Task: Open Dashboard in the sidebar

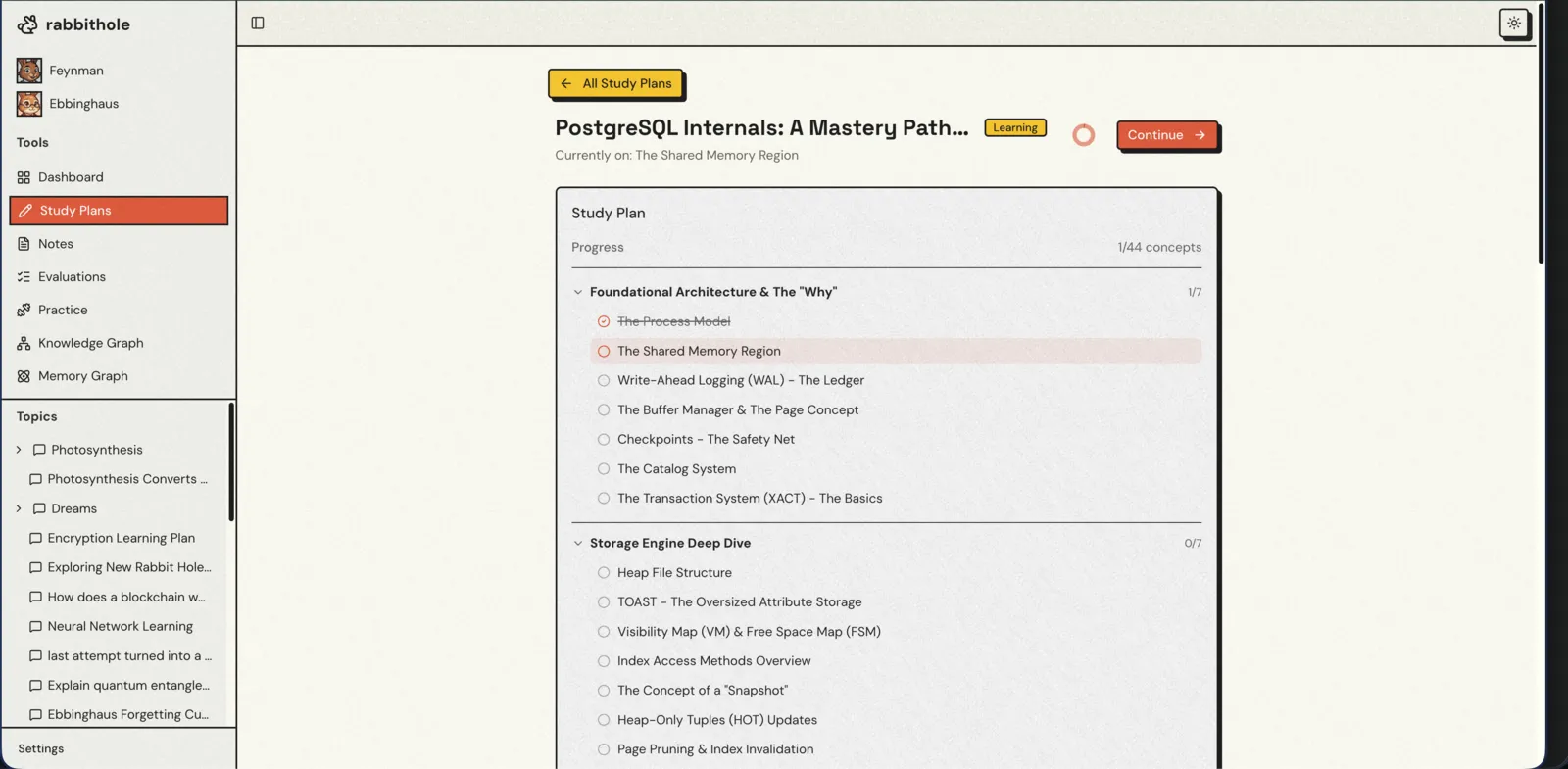Action: click(119, 177)
